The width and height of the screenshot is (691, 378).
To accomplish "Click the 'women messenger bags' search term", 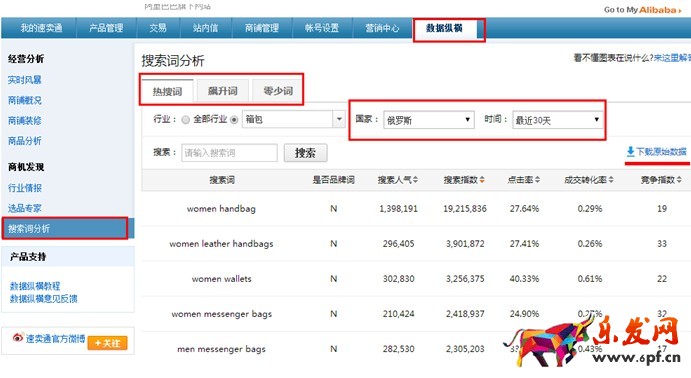I will click(x=222, y=314).
